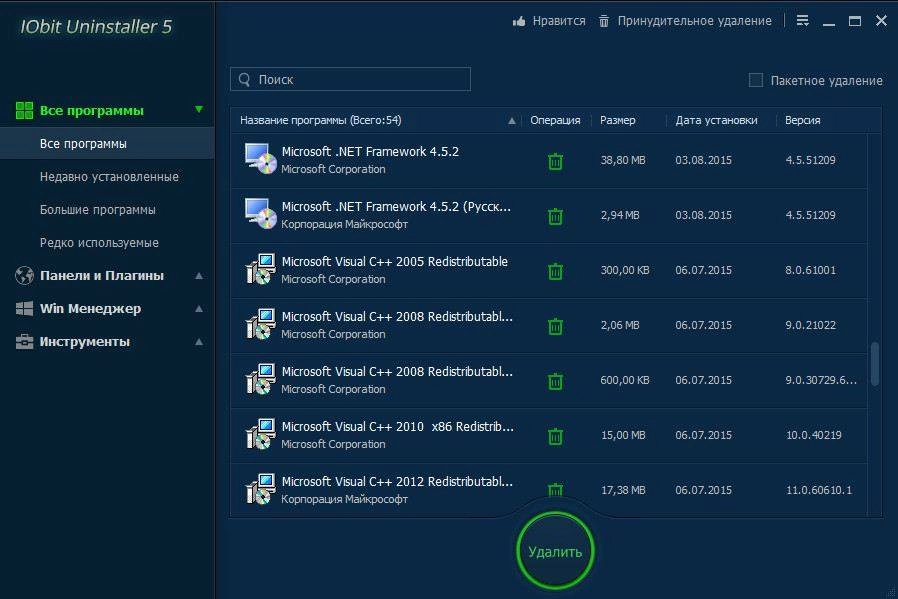898x599 pixels.
Task: Click the Нравится link
Action: 559,21
